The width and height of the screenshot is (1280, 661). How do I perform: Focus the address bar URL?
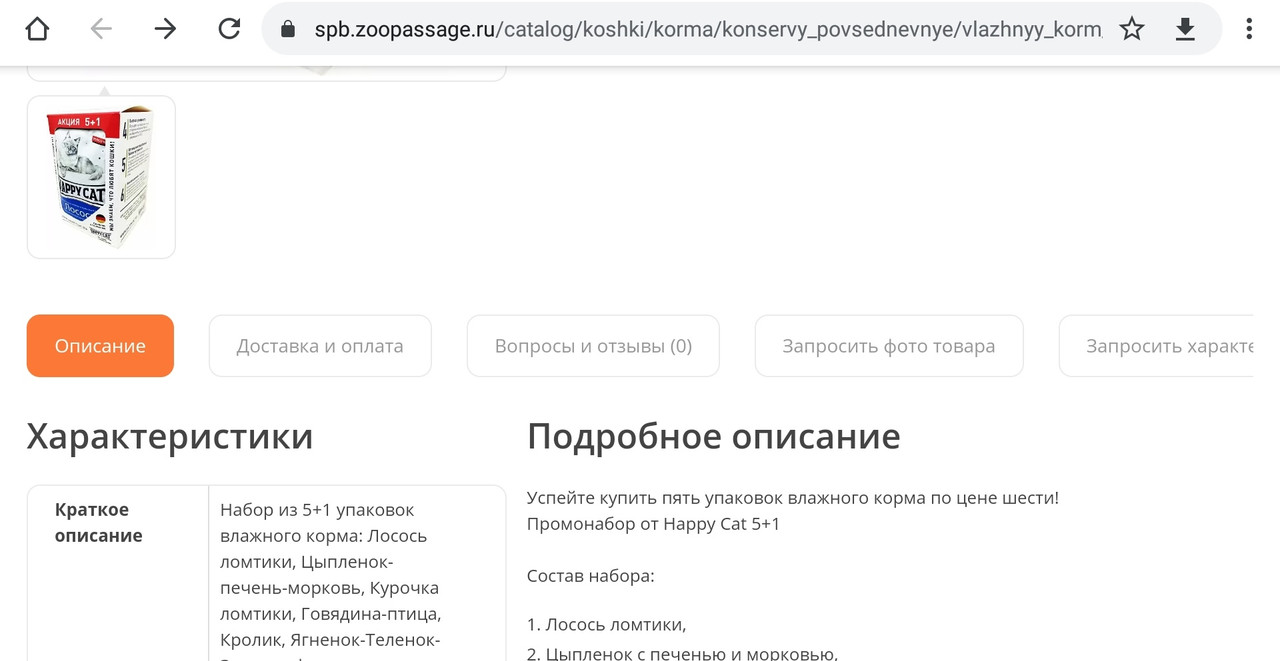708,29
